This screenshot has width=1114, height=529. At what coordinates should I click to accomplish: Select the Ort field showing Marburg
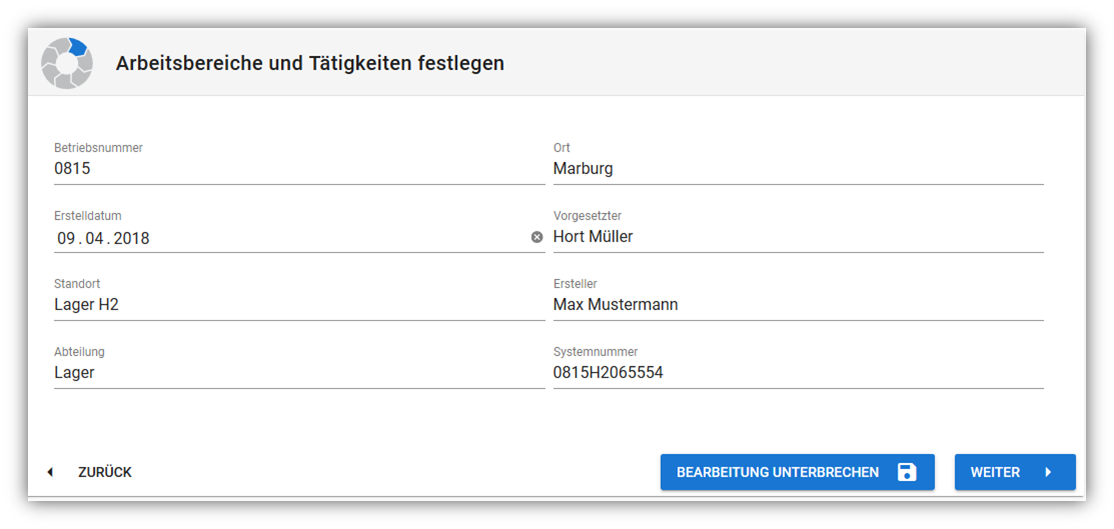coord(797,169)
